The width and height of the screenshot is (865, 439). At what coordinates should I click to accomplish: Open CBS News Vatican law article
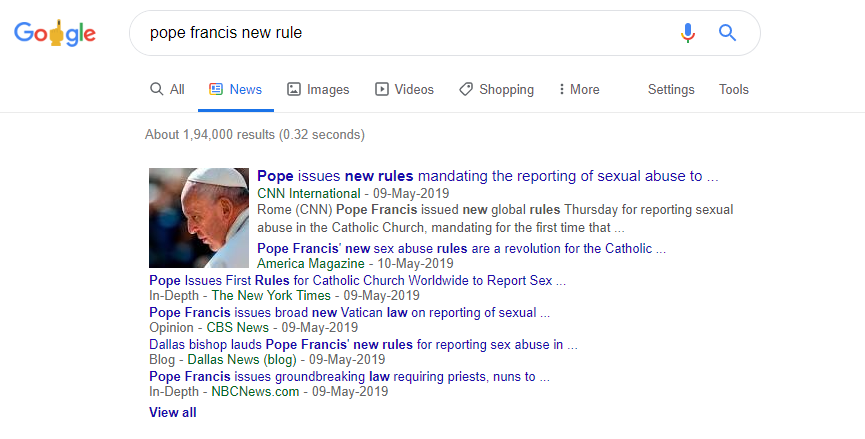[349, 312]
